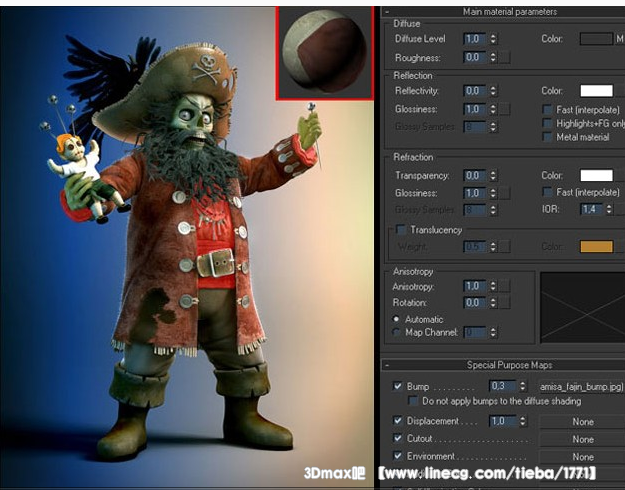Image resolution: width=625 pixels, height=490 pixels.
Task: Click the anisotropy highlight preview box
Action: pyautogui.click(x=582, y=307)
